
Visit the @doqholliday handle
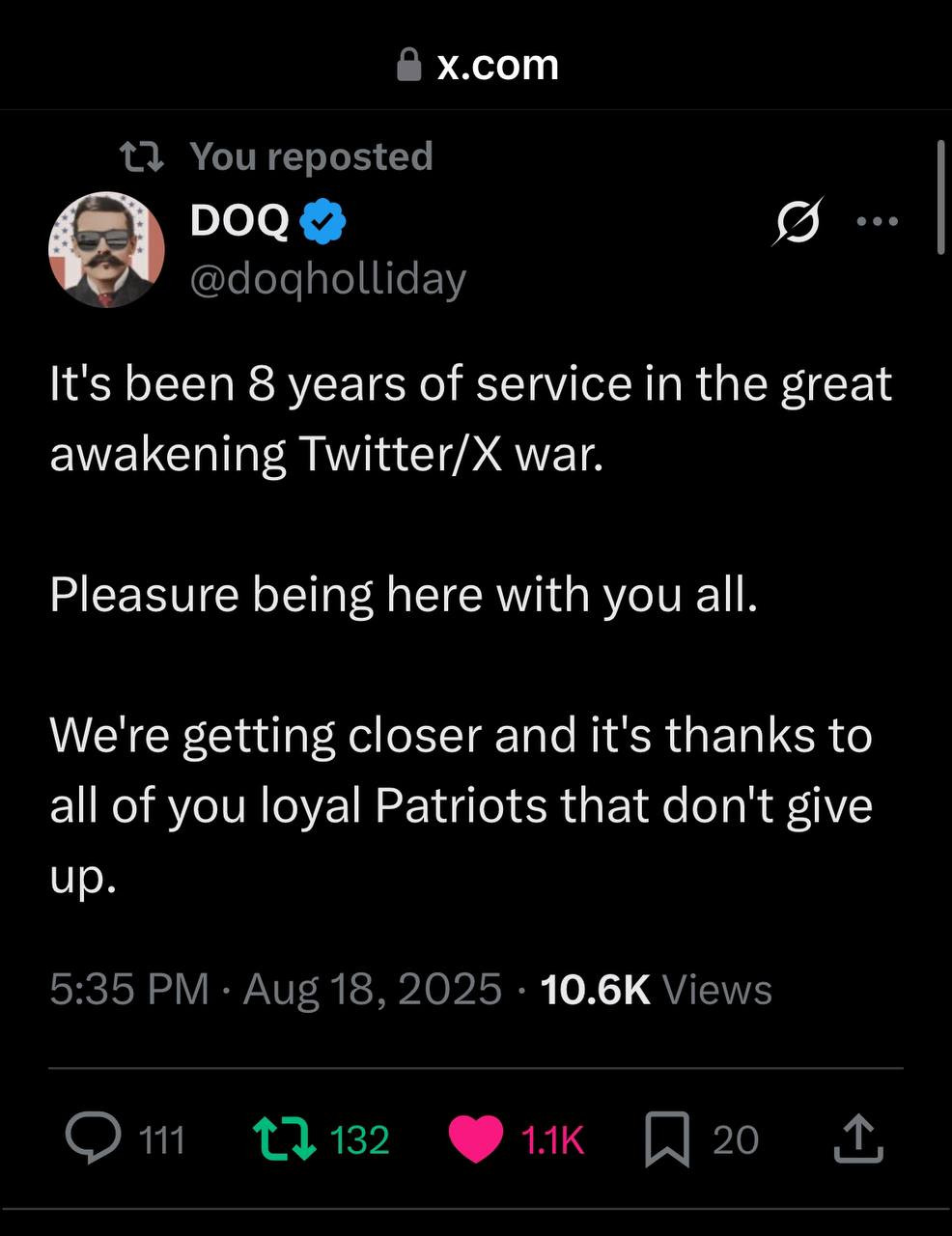(x=328, y=279)
